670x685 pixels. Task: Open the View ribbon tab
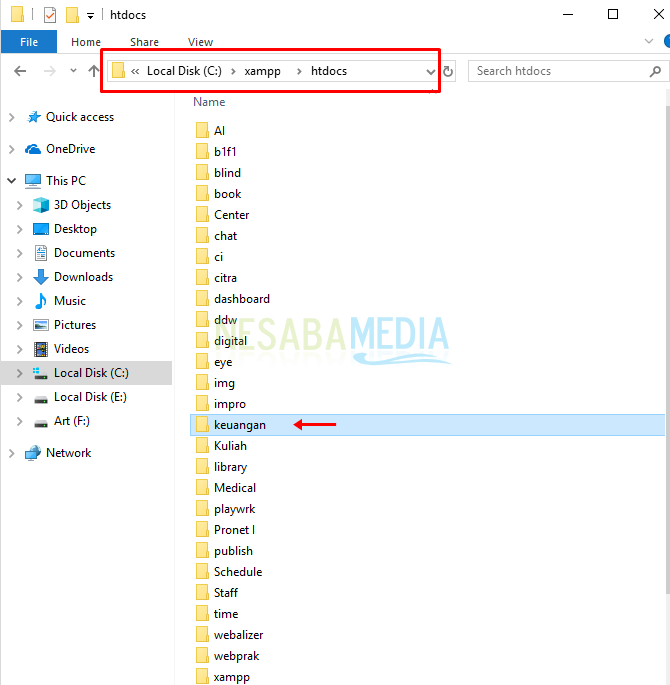coord(200,42)
